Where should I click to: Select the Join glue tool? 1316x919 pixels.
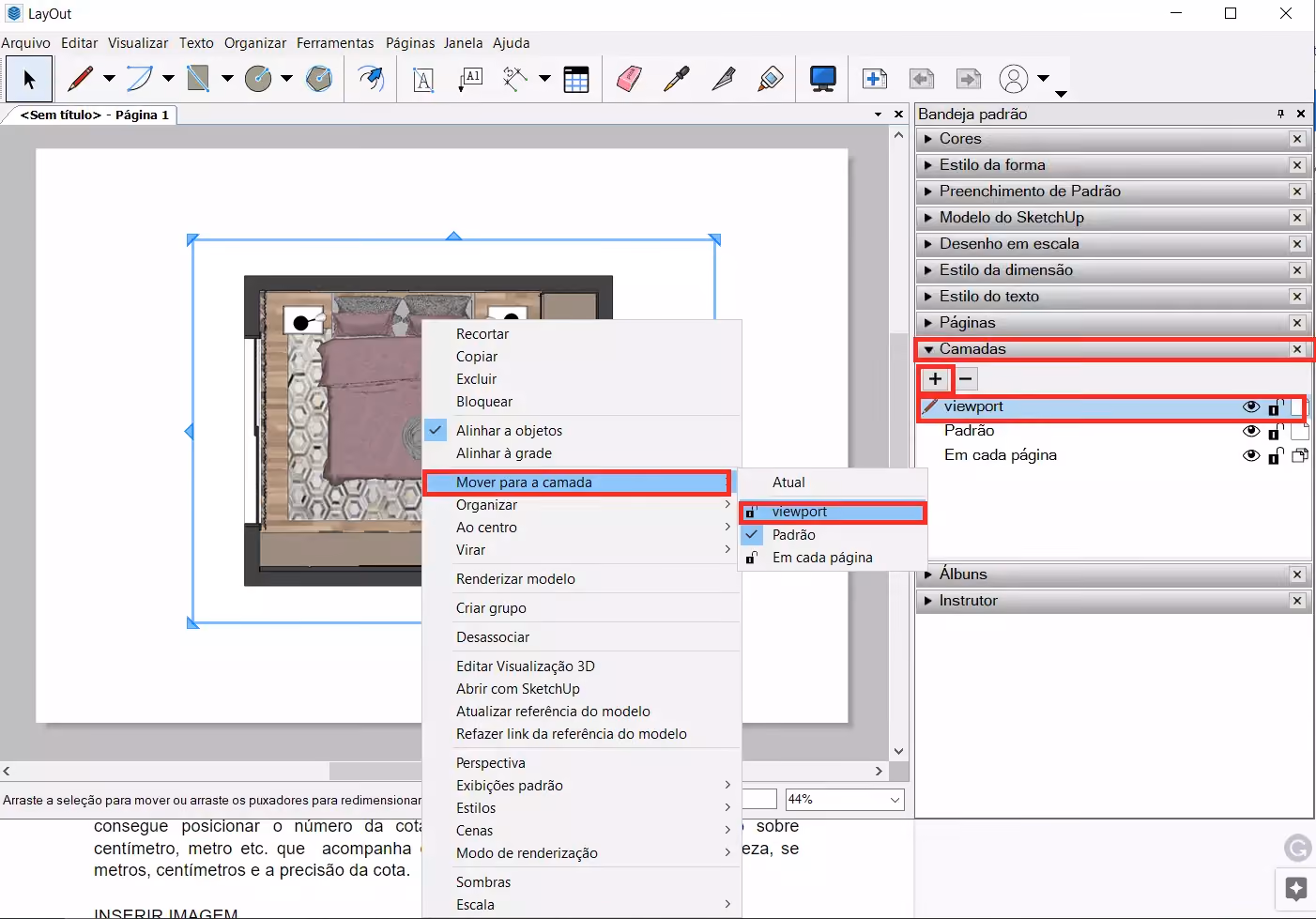pyautogui.click(x=771, y=79)
